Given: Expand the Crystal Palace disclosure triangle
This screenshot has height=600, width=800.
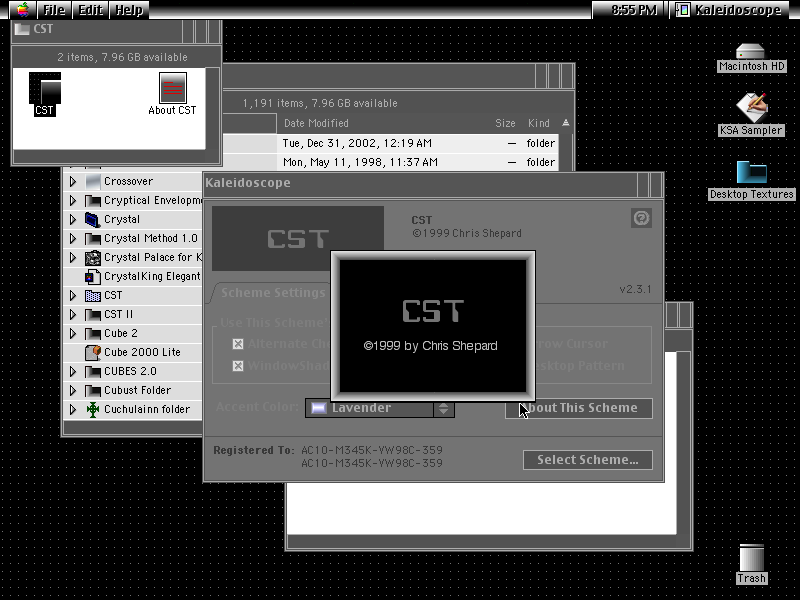Looking at the screenshot, I should [x=73, y=258].
